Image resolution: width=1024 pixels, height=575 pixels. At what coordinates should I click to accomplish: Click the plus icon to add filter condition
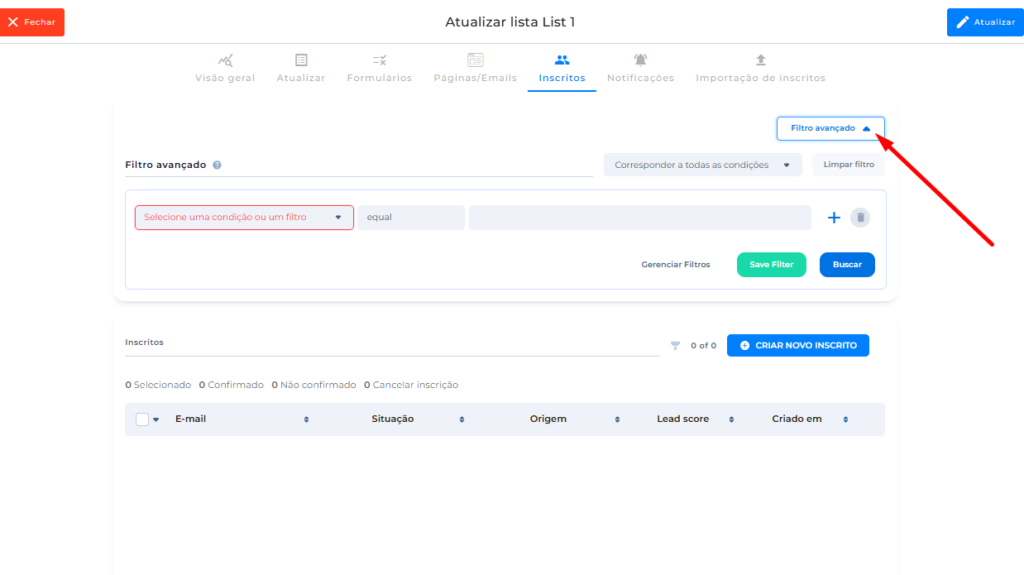click(833, 218)
